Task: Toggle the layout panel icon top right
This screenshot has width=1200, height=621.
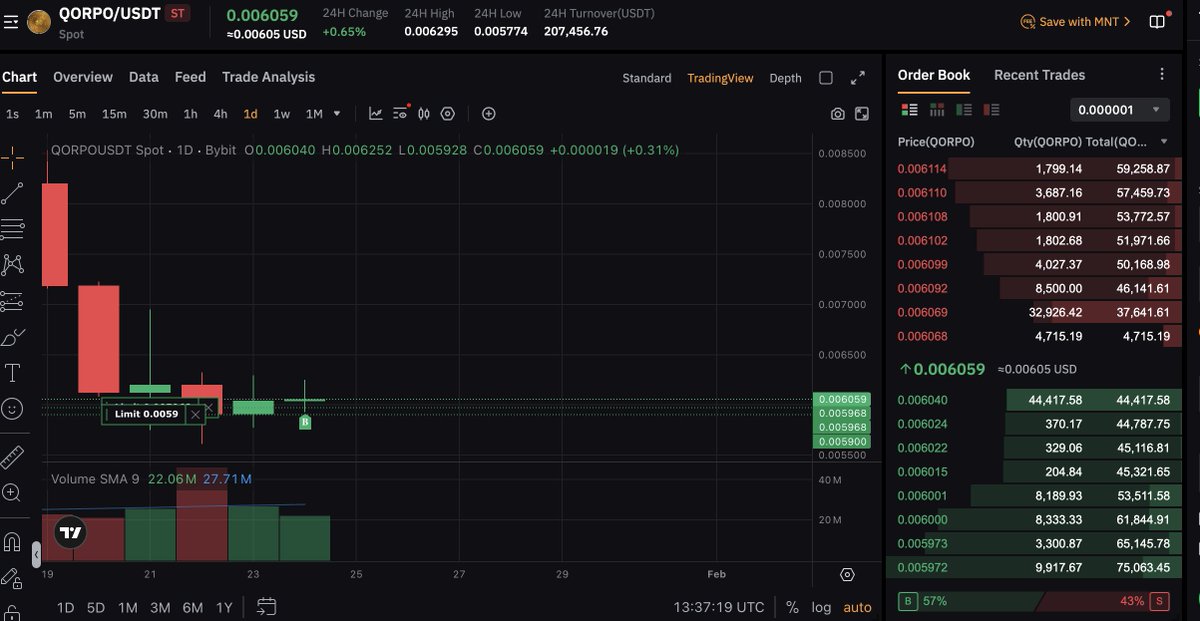Action: 1157,21
